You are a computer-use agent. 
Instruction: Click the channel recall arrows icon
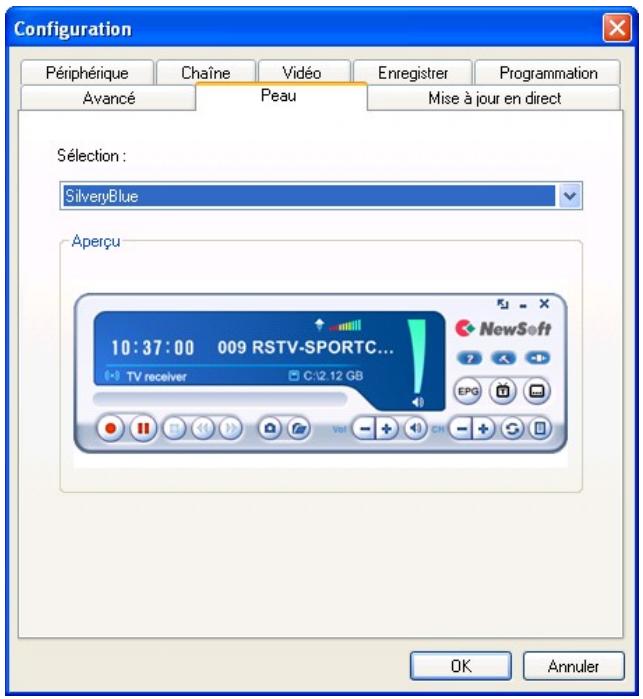(512, 429)
